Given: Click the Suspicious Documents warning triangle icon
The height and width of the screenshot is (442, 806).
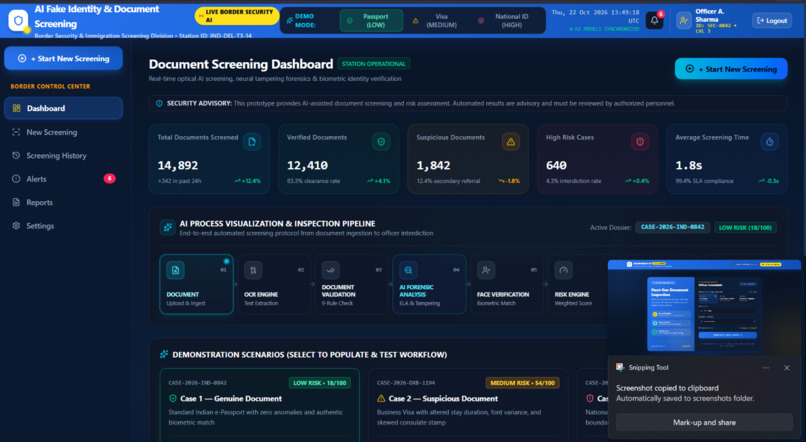Looking at the screenshot, I should (510, 142).
